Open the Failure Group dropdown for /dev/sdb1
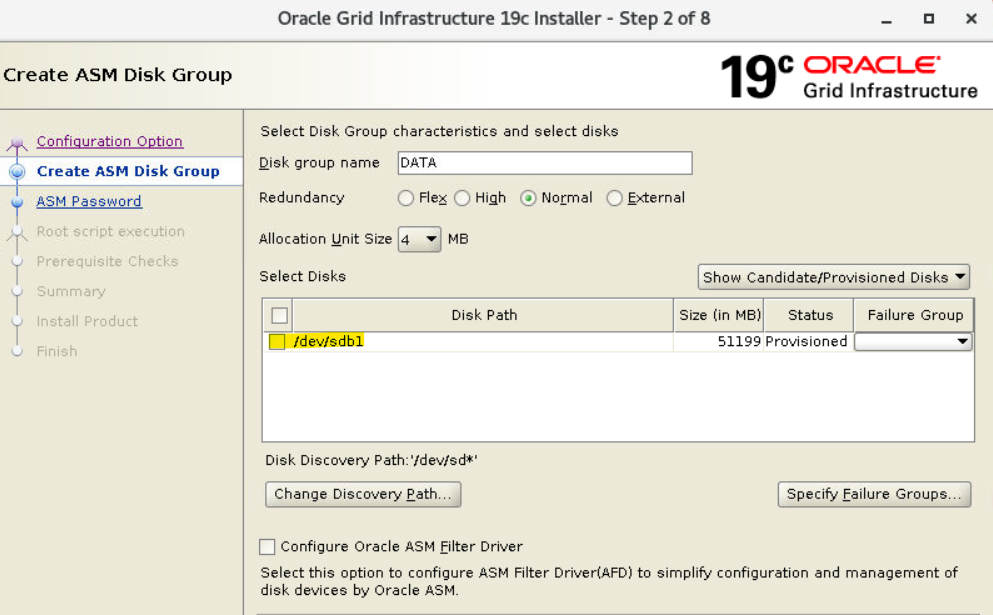993x615 pixels. [913, 342]
